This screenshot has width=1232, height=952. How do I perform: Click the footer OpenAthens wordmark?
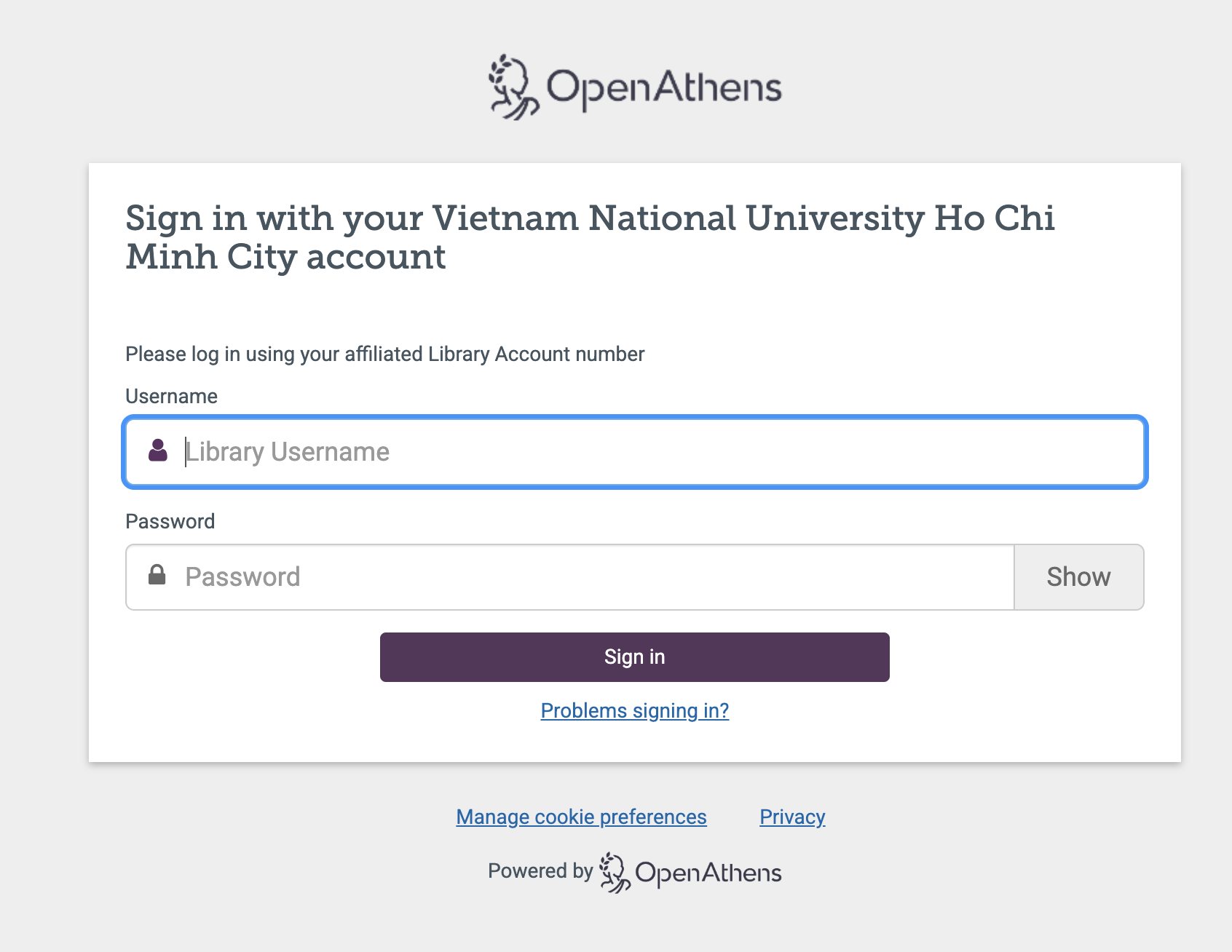[x=708, y=873]
